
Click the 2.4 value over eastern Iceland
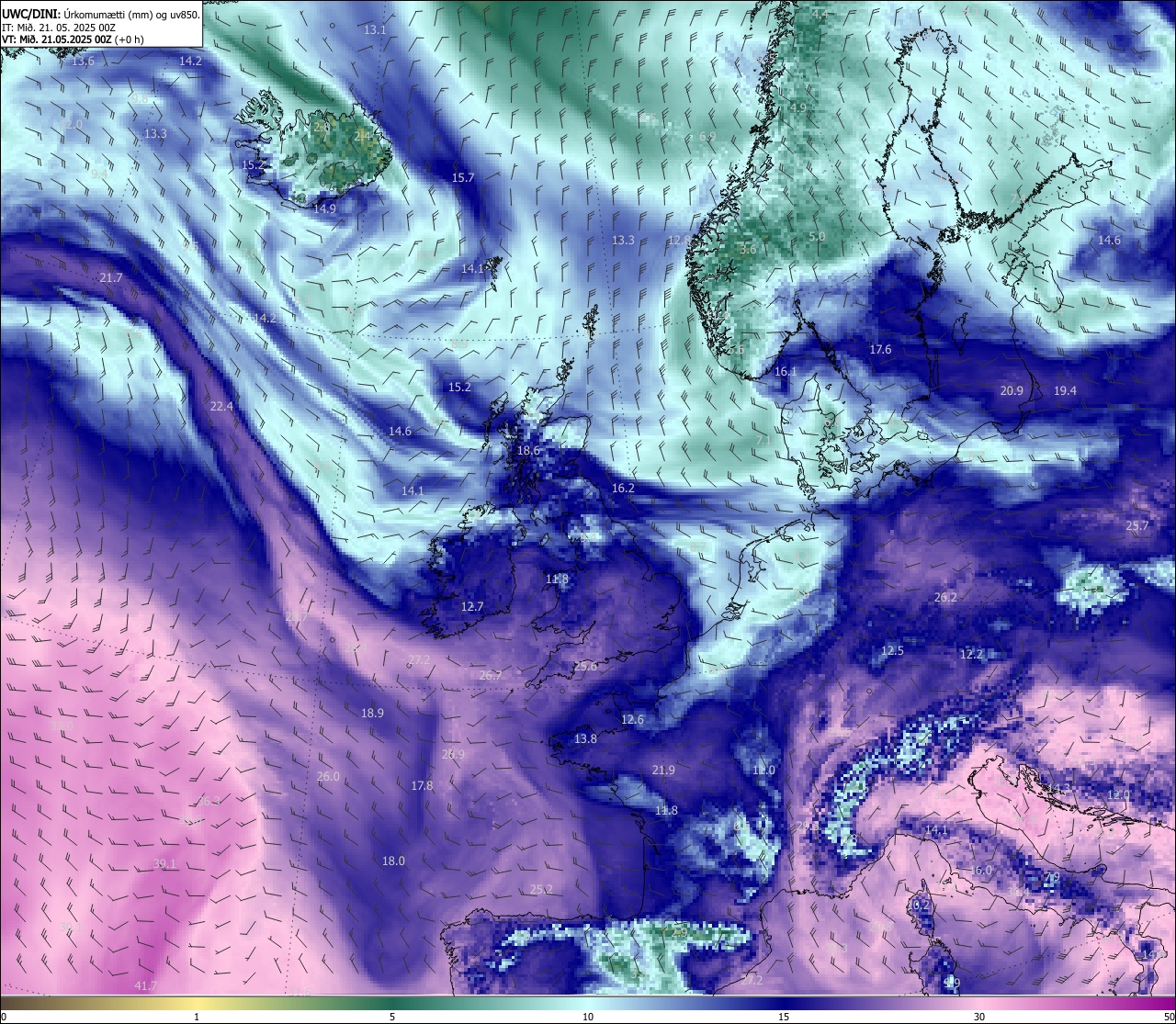click(363, 135)
